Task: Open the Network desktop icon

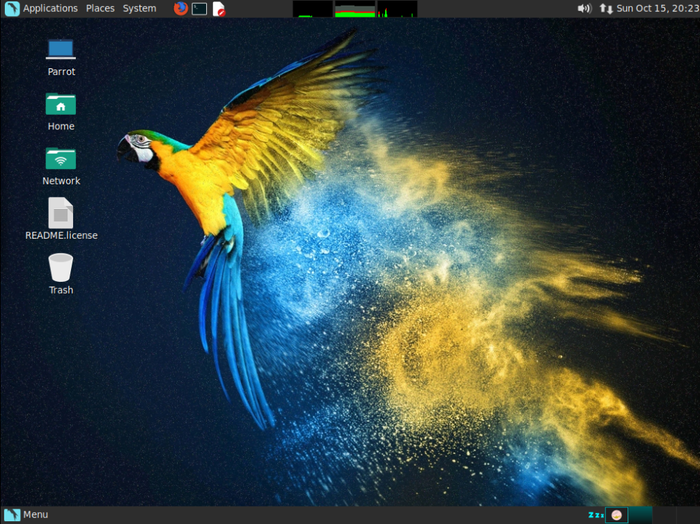Action: pyautogui.click(x=61, y=159)
